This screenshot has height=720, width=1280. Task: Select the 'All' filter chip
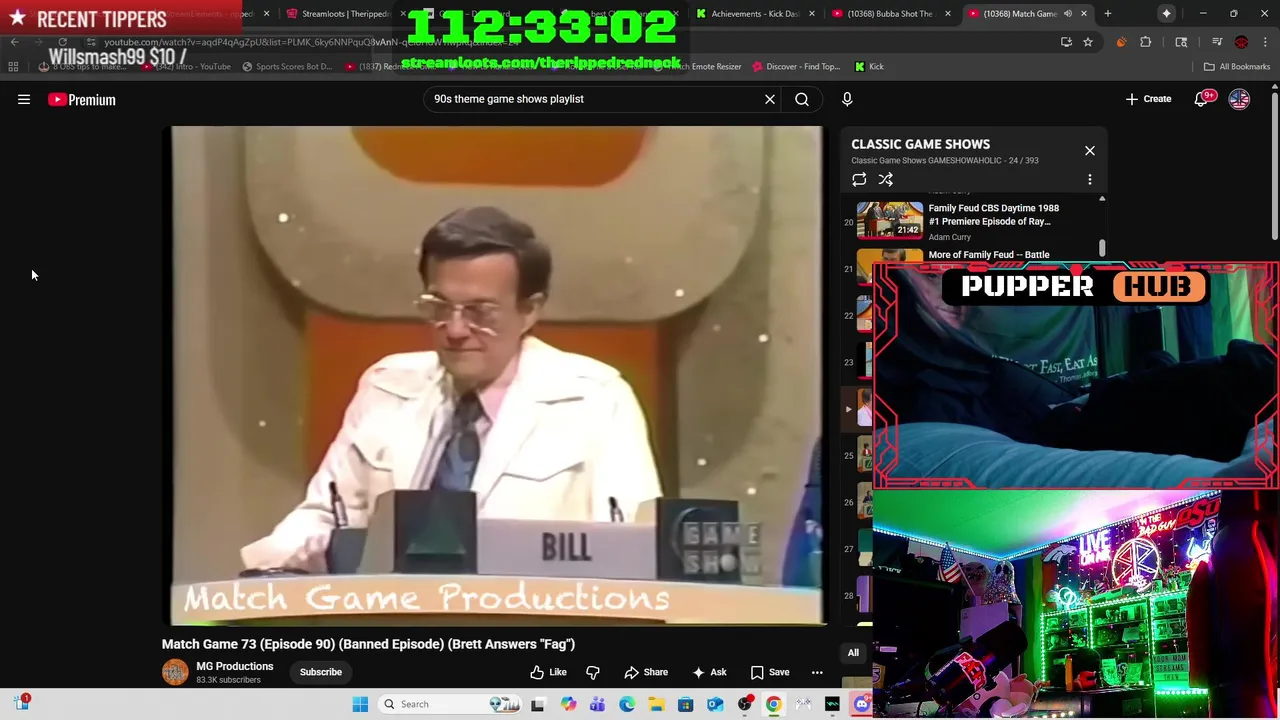(853, 653)
